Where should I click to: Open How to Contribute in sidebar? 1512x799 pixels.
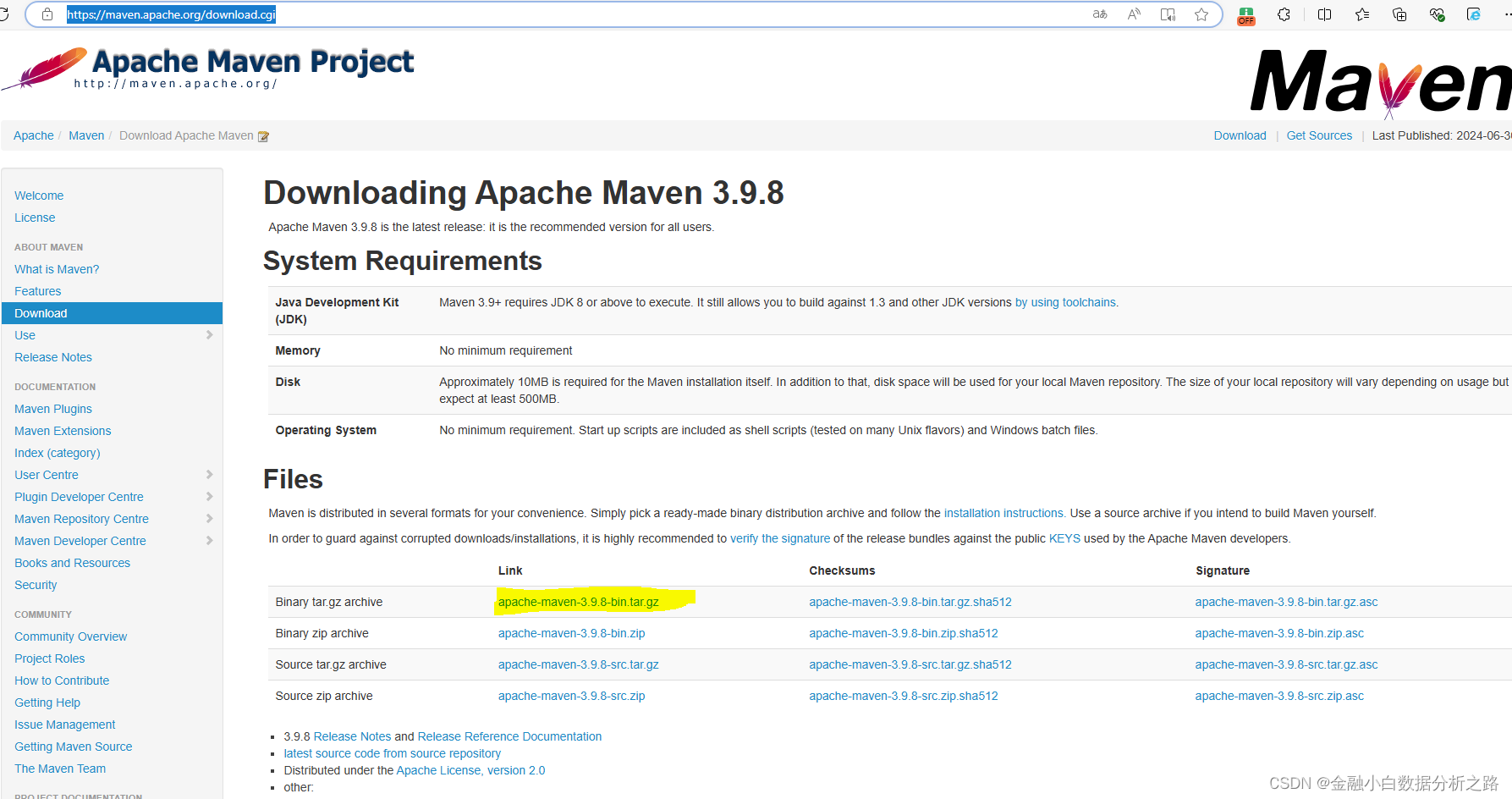62,681
